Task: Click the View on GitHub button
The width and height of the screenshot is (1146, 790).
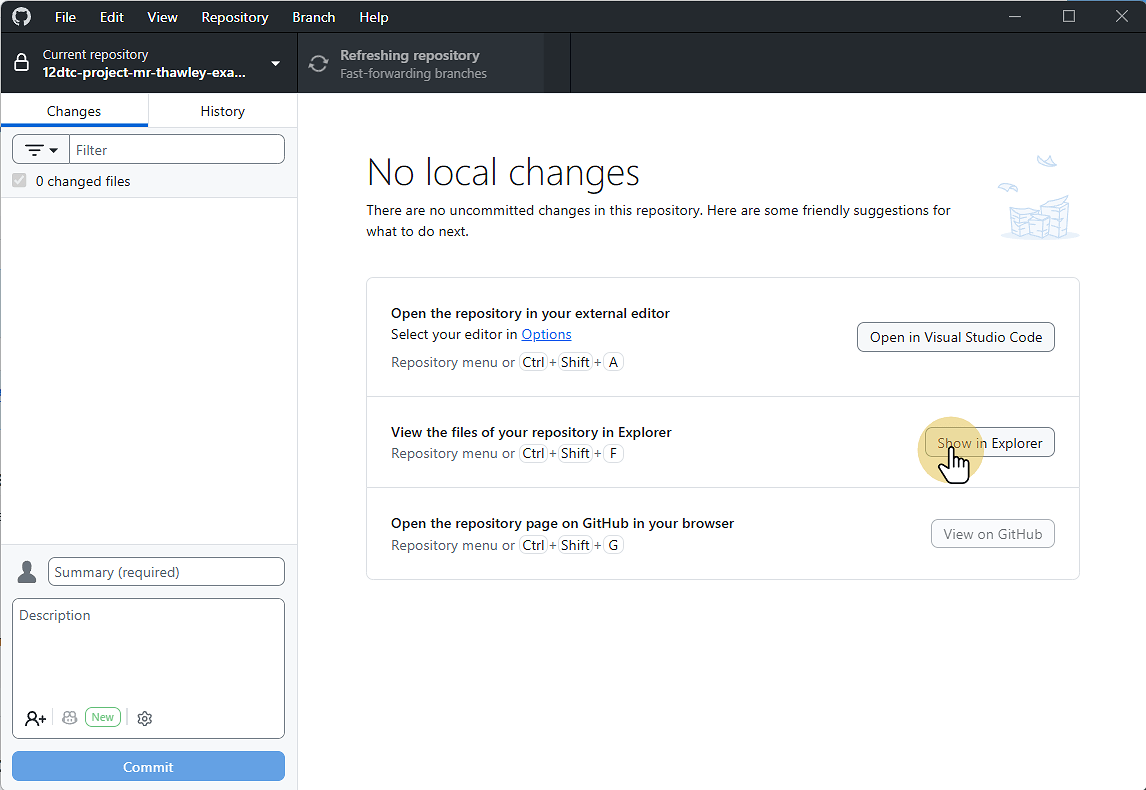Action: click(x=992, y=533)
